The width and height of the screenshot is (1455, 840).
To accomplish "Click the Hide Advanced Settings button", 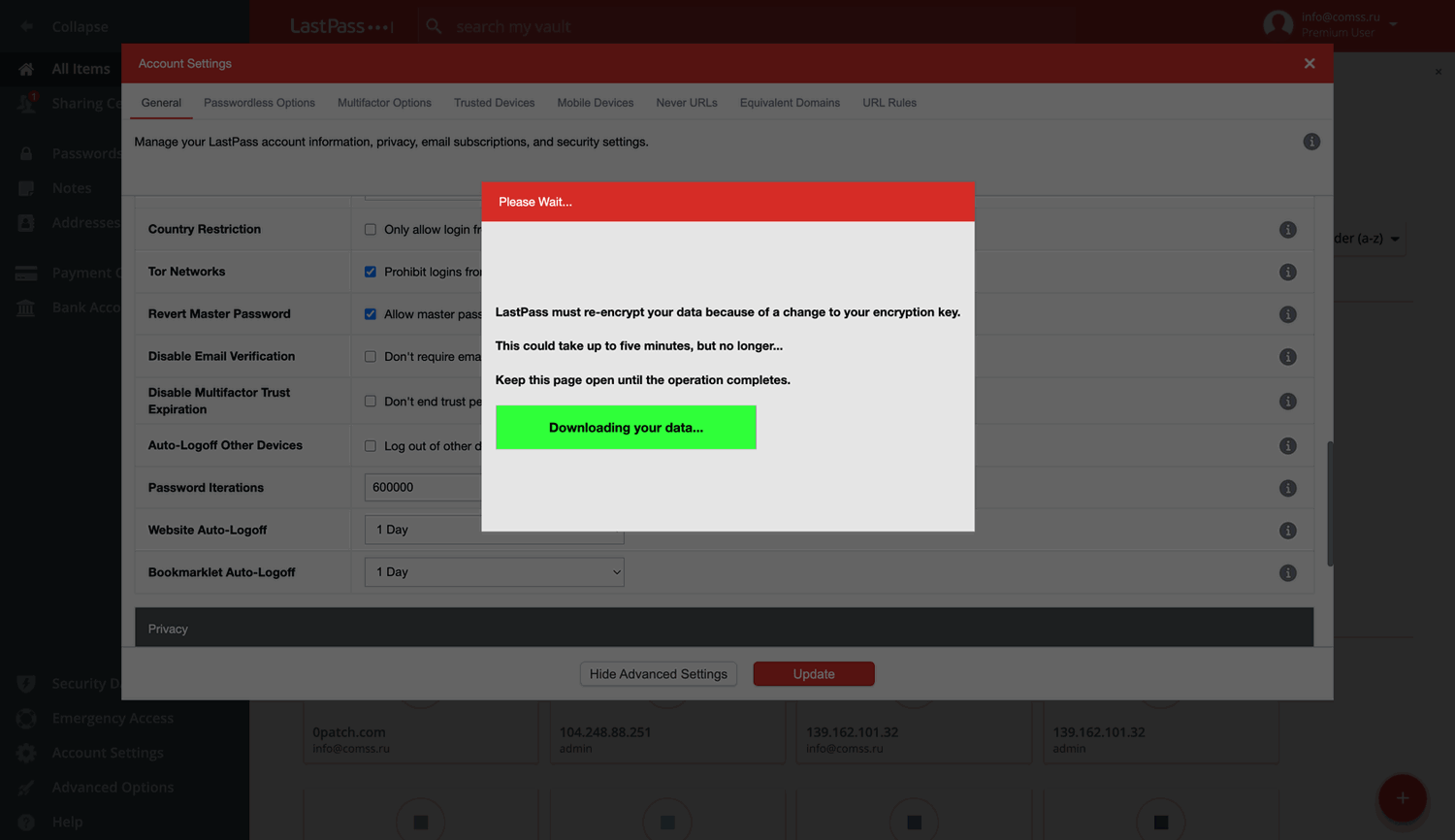I will pos(659,674).
